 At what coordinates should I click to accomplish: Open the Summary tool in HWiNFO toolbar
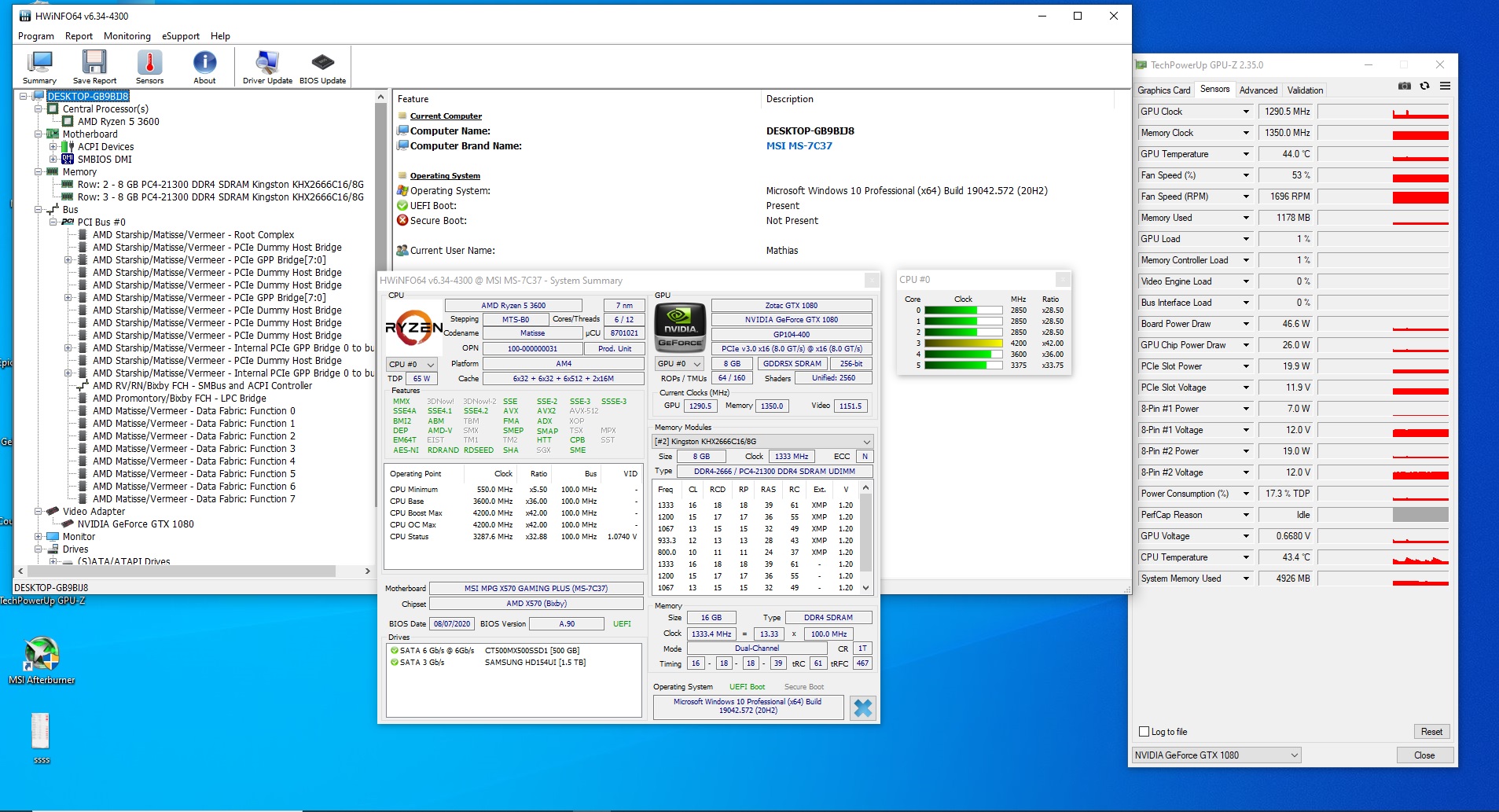[39, 67]
